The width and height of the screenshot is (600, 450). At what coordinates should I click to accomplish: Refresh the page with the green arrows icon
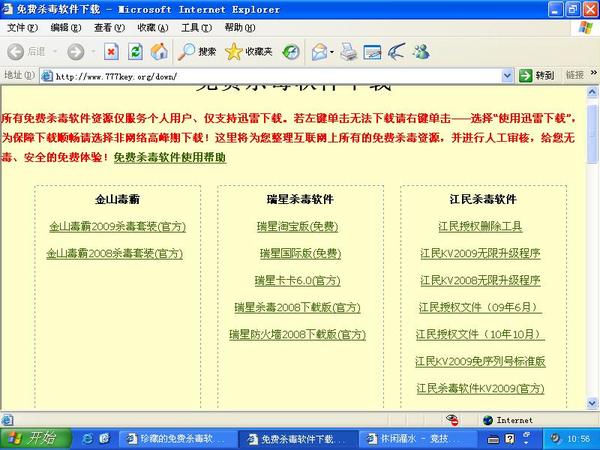pyautogui.click(x=135, y=51)
